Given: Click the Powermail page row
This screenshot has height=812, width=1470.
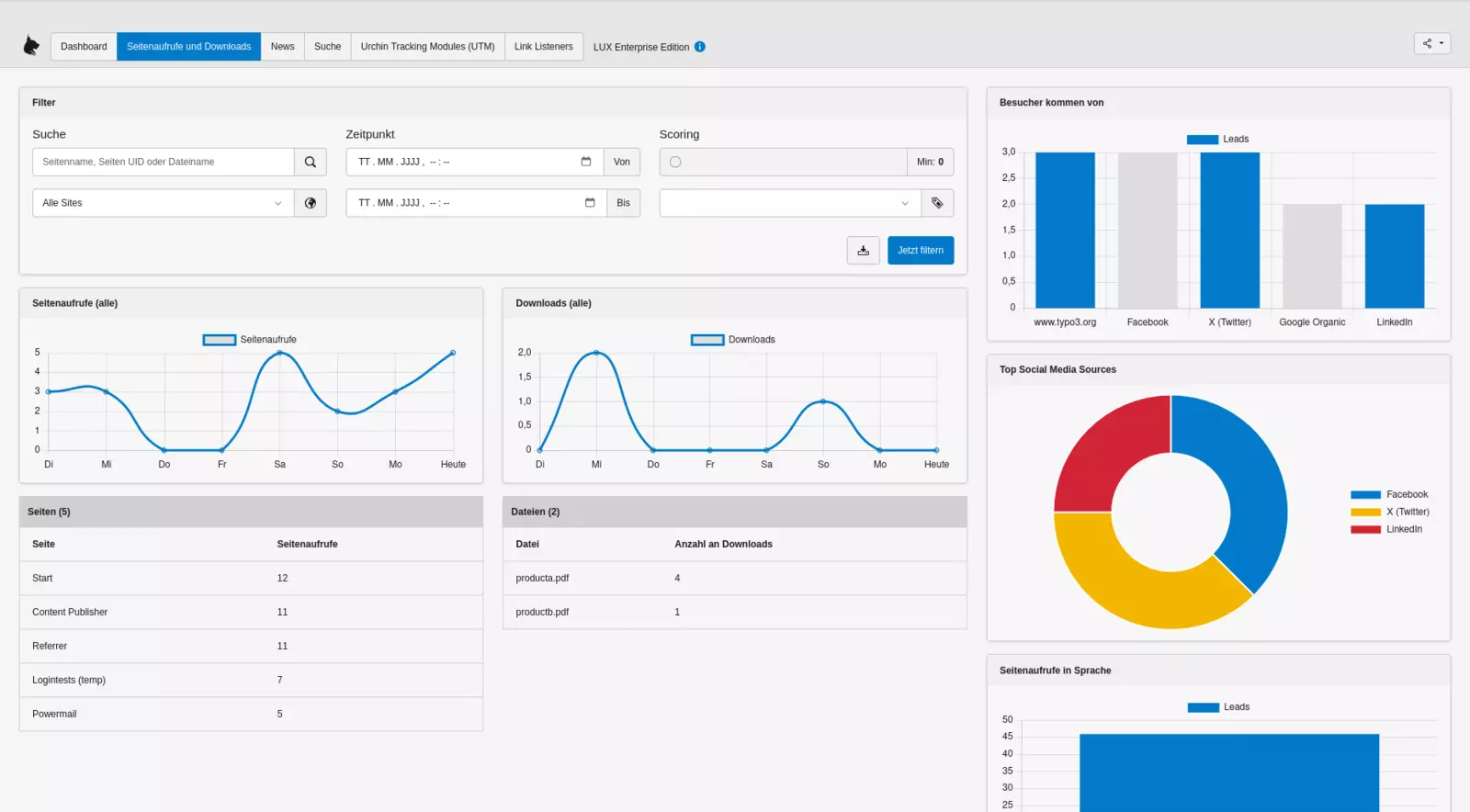Looking at the screenshot, I should click(251, 714).
